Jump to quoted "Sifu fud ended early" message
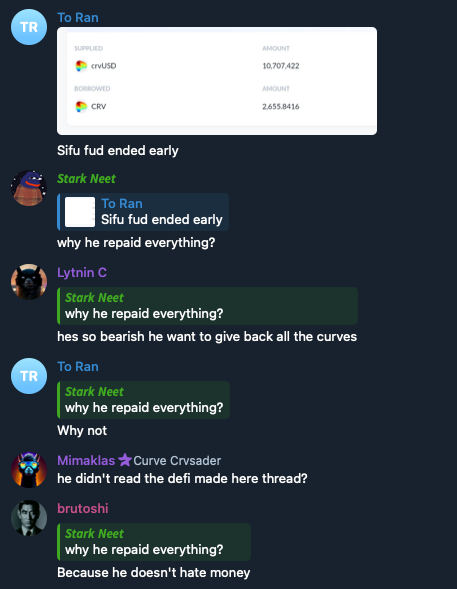This screenshot has width=457, height=589. [143, 212]
